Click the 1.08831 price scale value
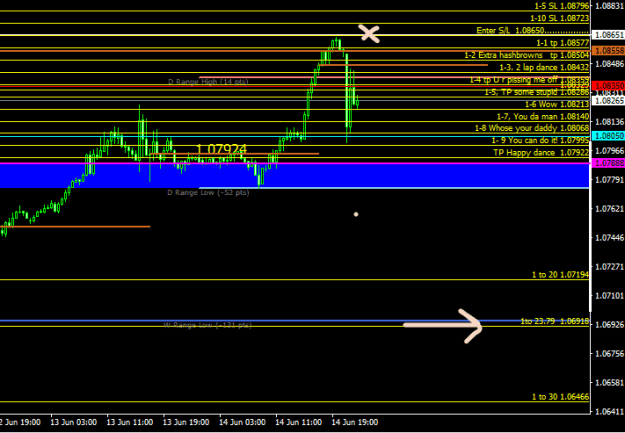The height and width of the screenshot is (433, 625). (x=609, y=6)
